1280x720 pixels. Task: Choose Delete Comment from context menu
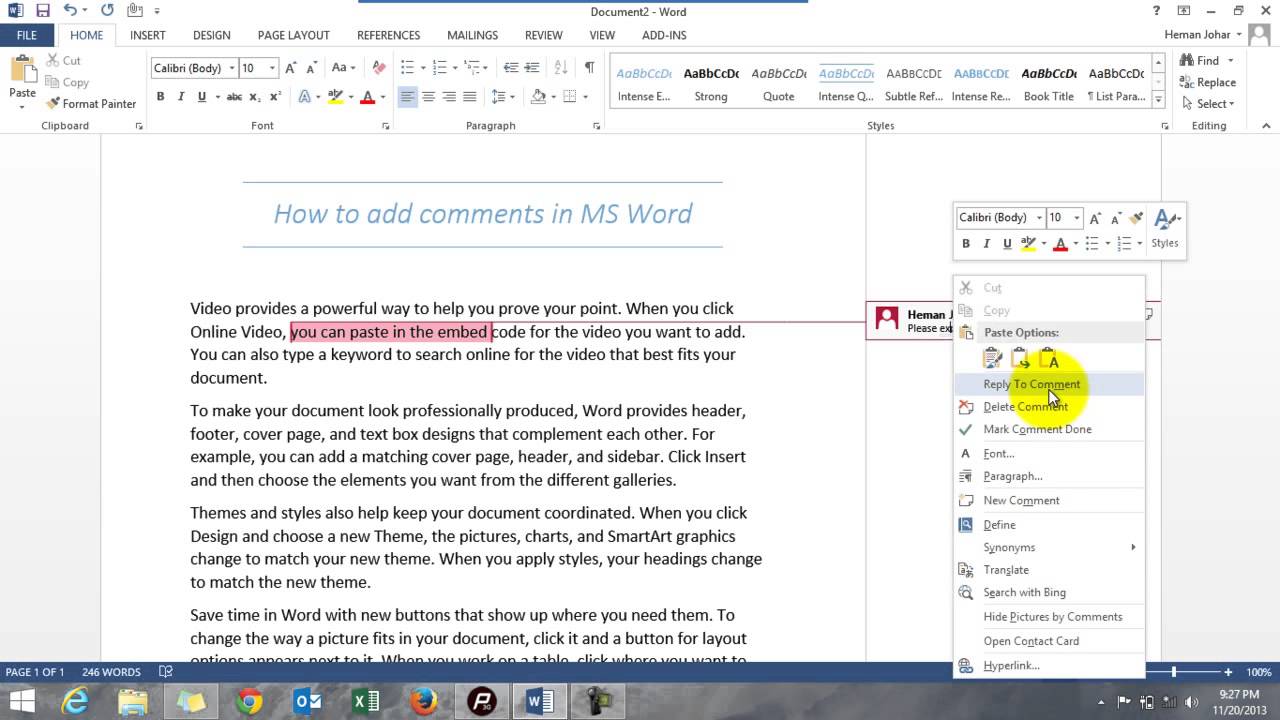pos(1025,407)
